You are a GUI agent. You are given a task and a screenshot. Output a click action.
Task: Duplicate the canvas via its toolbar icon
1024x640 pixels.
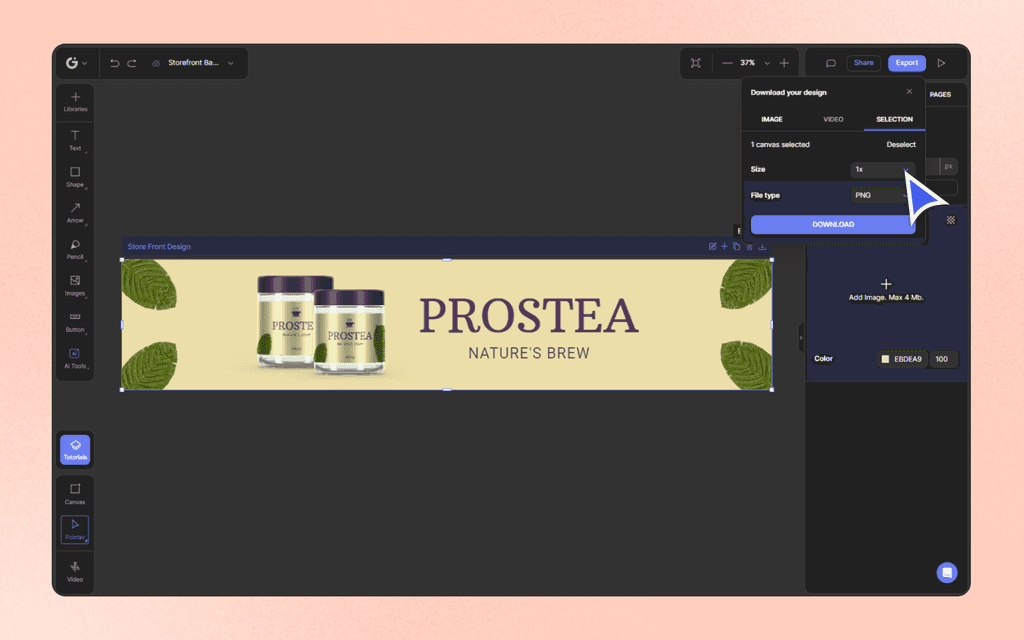737,245
